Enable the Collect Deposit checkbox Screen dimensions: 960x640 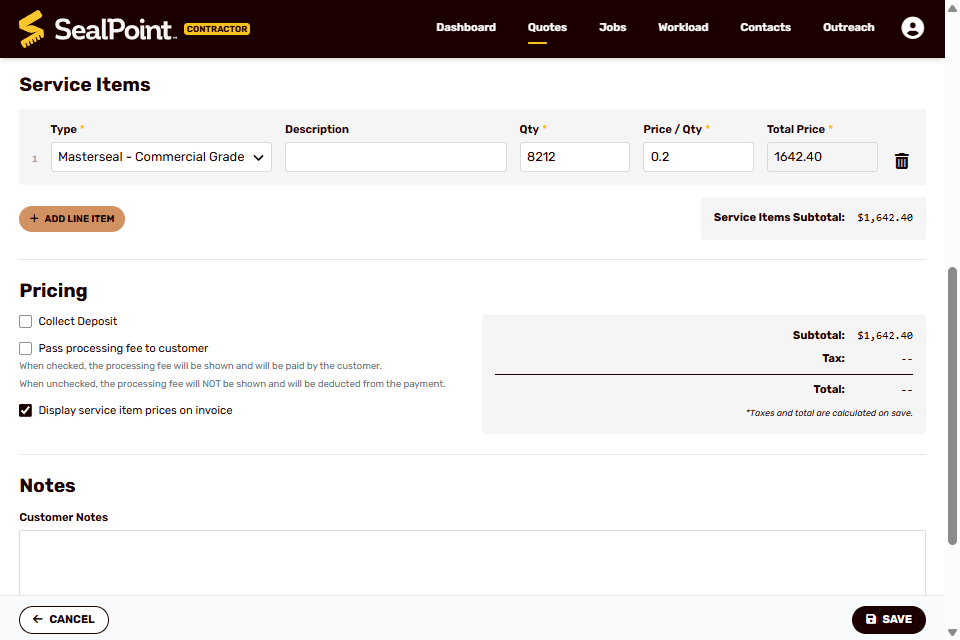[x=25, y=322]
